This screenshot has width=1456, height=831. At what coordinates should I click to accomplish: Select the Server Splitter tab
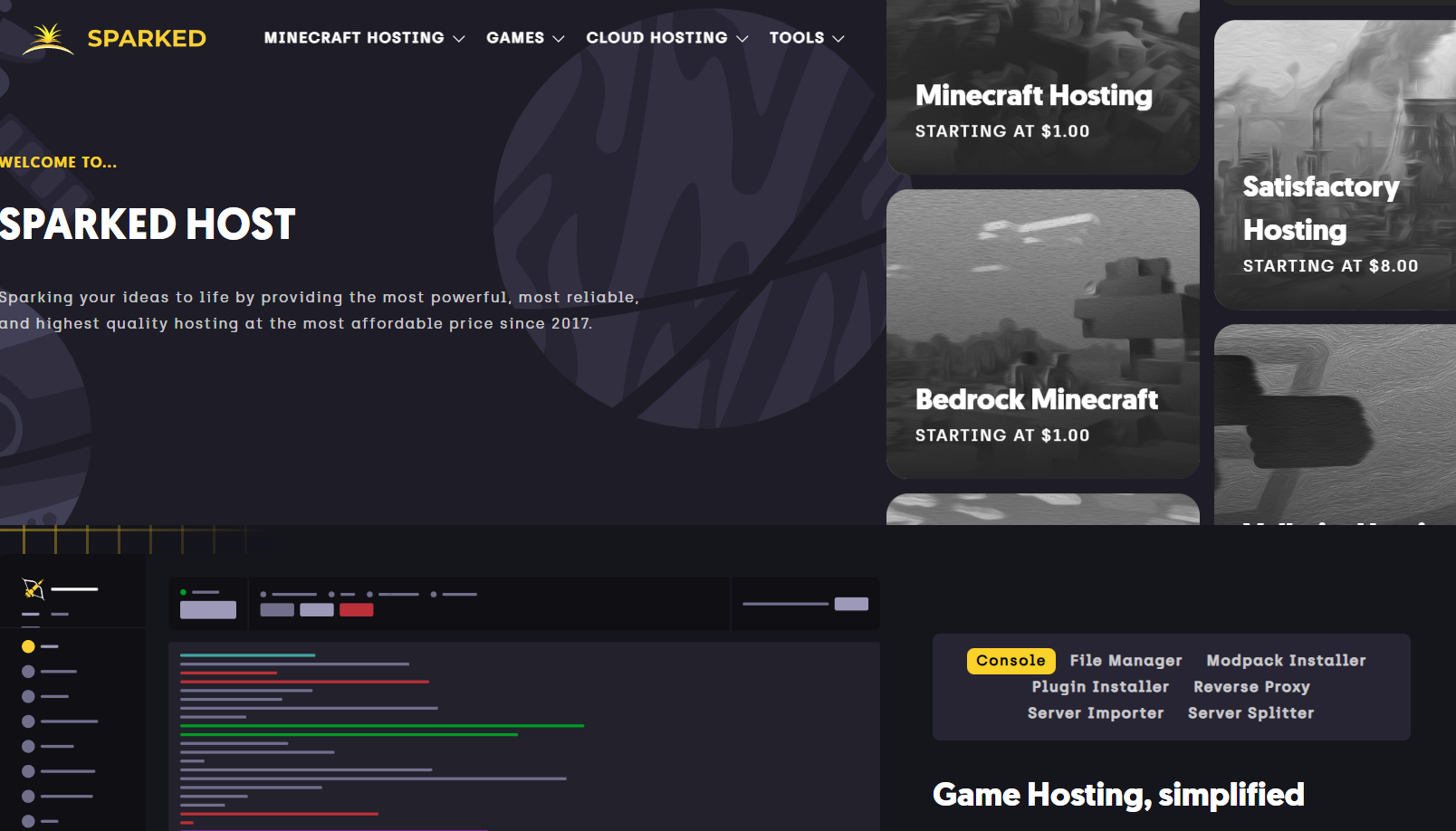pyautogui.click(x=1250, y=713)
